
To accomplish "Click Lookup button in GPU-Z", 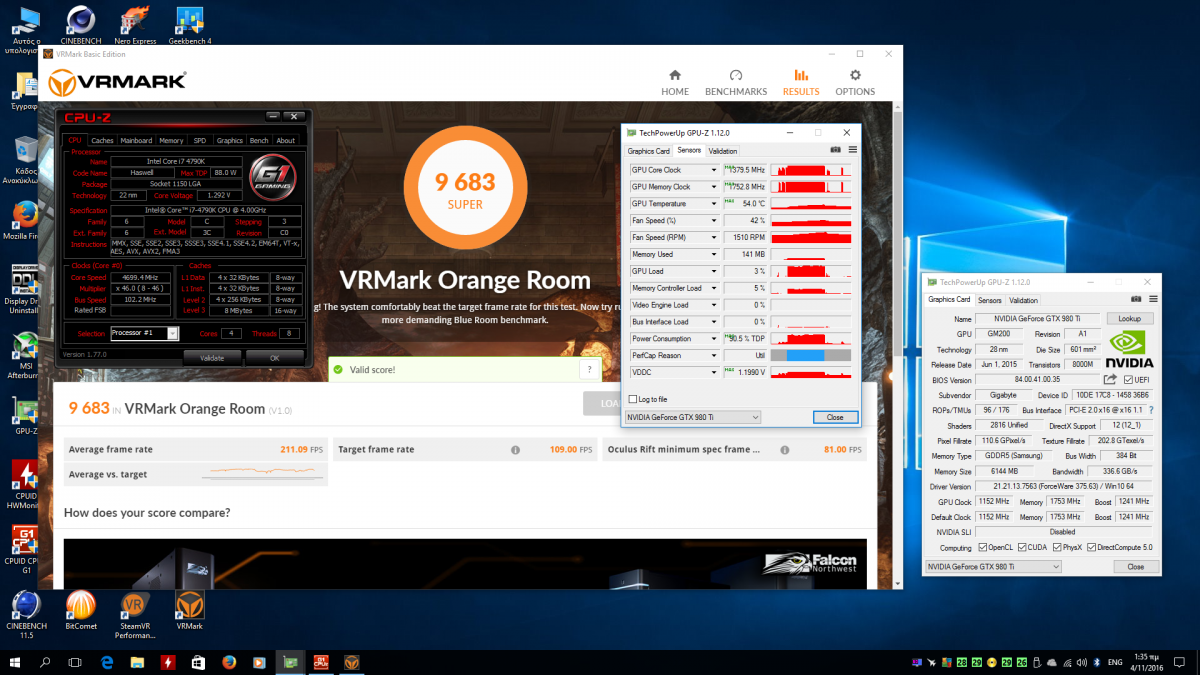I will [1130, 318].
